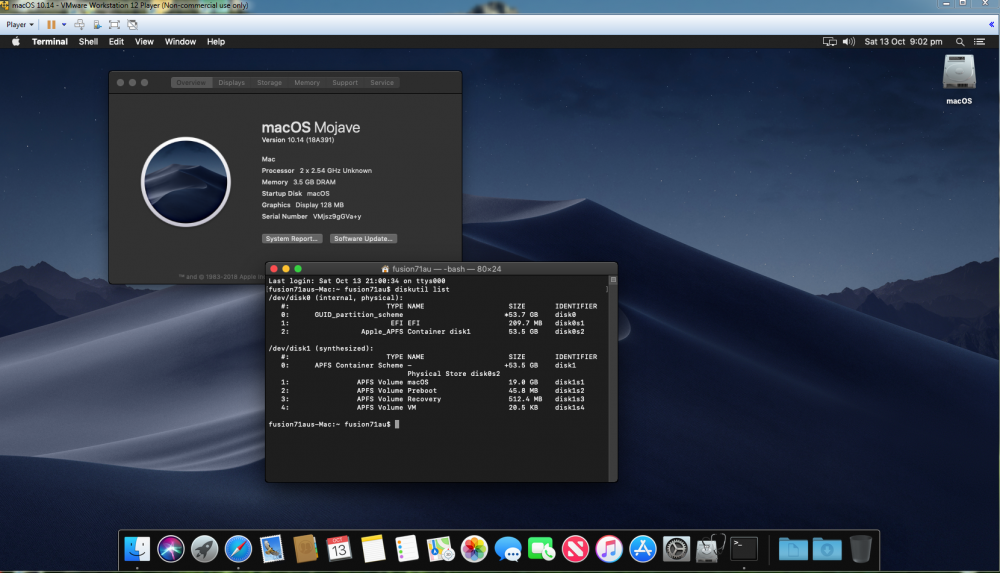Image resolution: width=1000 pixels, height=573 pixels.
Task: Open Finder from the Dock
Action: click(137, 549)
